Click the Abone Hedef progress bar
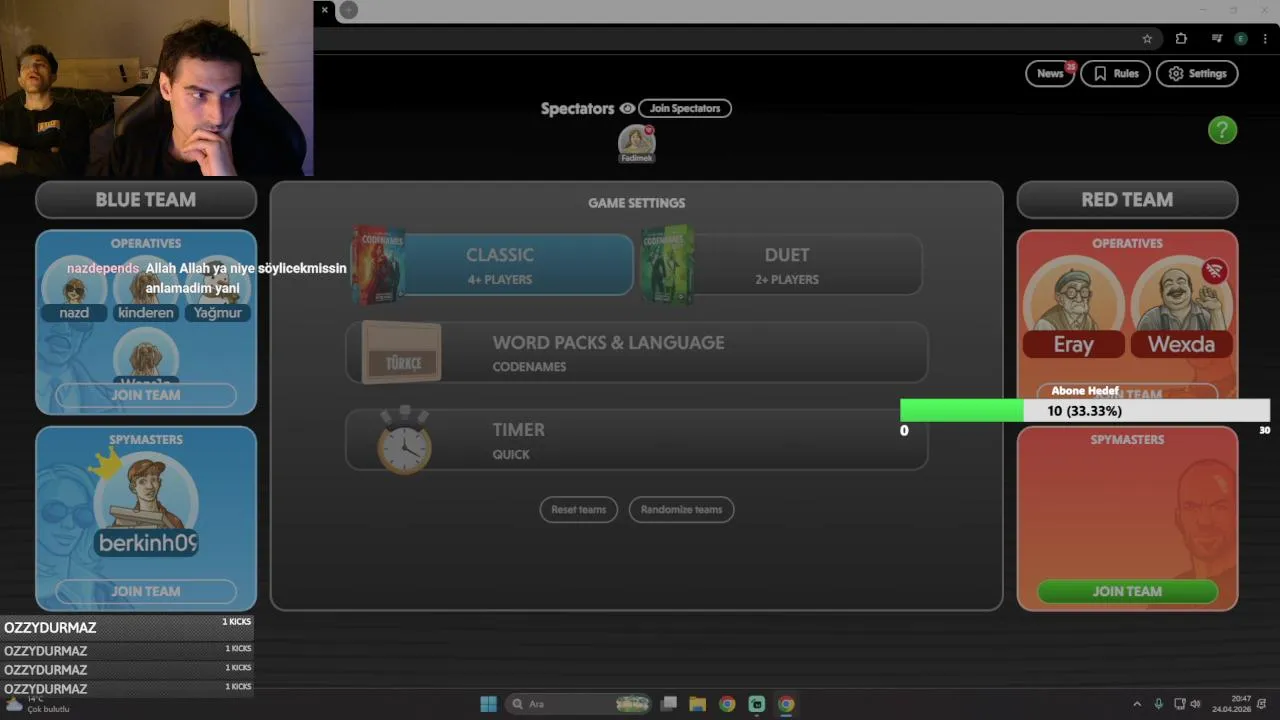Viewport: 1280px width, 720px height. [x=1085, y=410]
